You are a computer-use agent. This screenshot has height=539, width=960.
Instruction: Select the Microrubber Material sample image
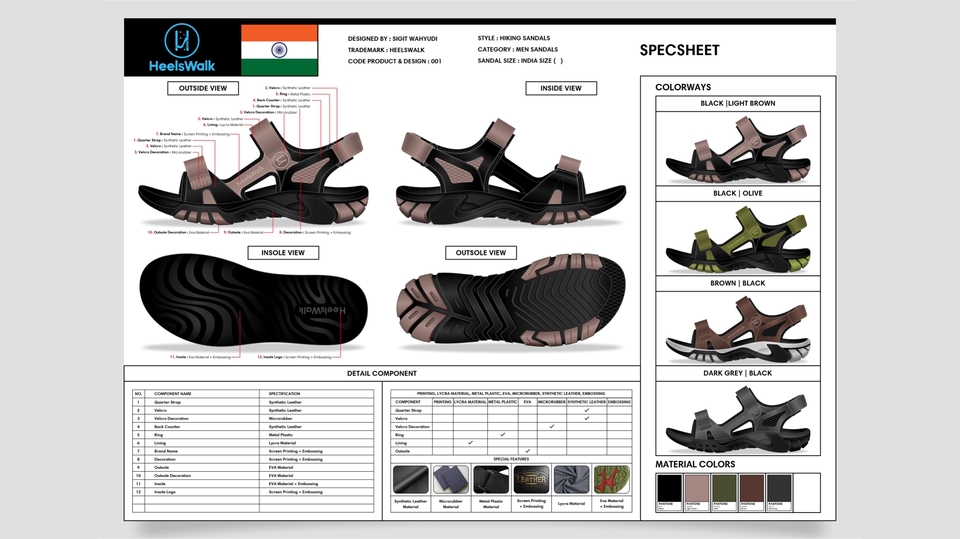(450, 481)
